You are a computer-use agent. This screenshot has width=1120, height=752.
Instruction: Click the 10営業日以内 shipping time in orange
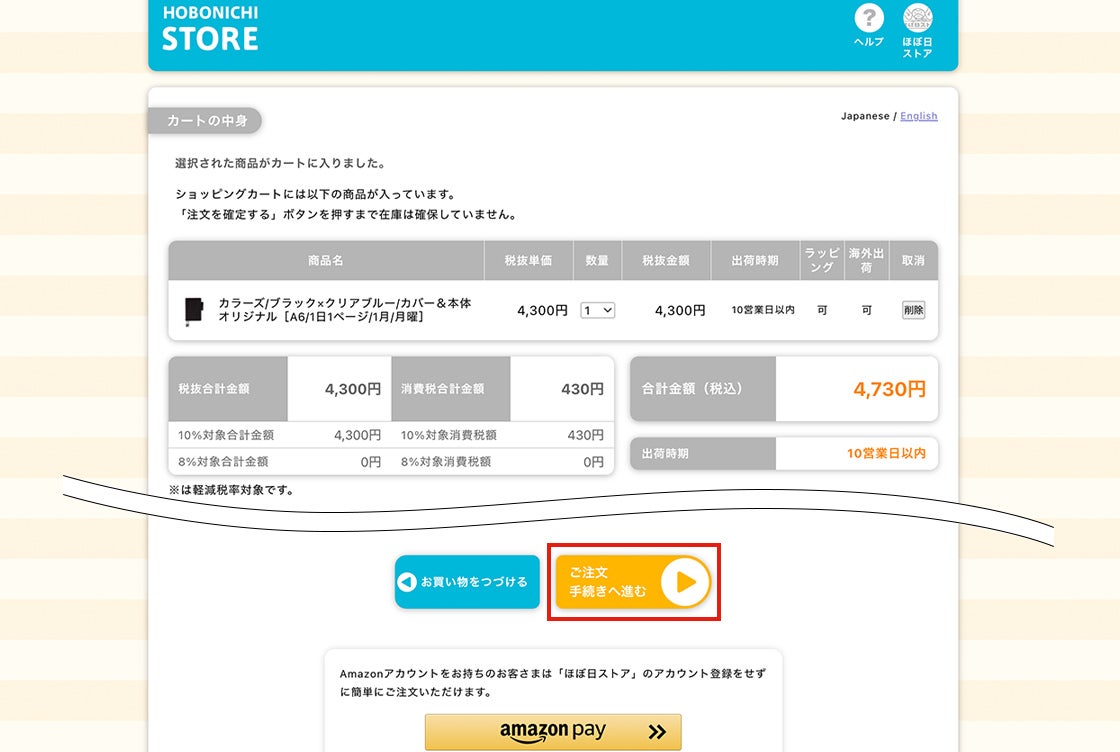click(886, 453)
